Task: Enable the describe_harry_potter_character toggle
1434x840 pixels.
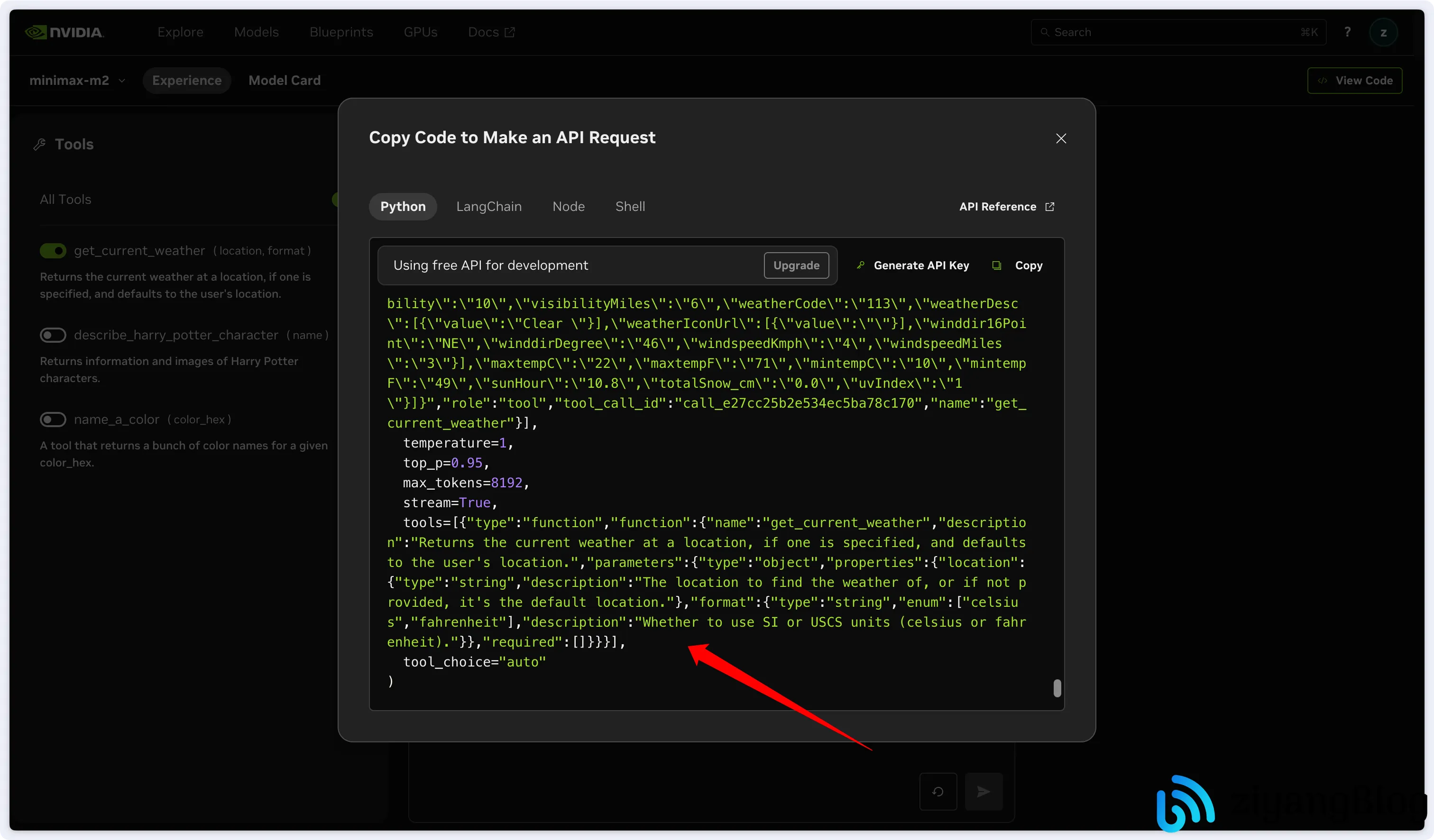Action: tap(53, 335)
